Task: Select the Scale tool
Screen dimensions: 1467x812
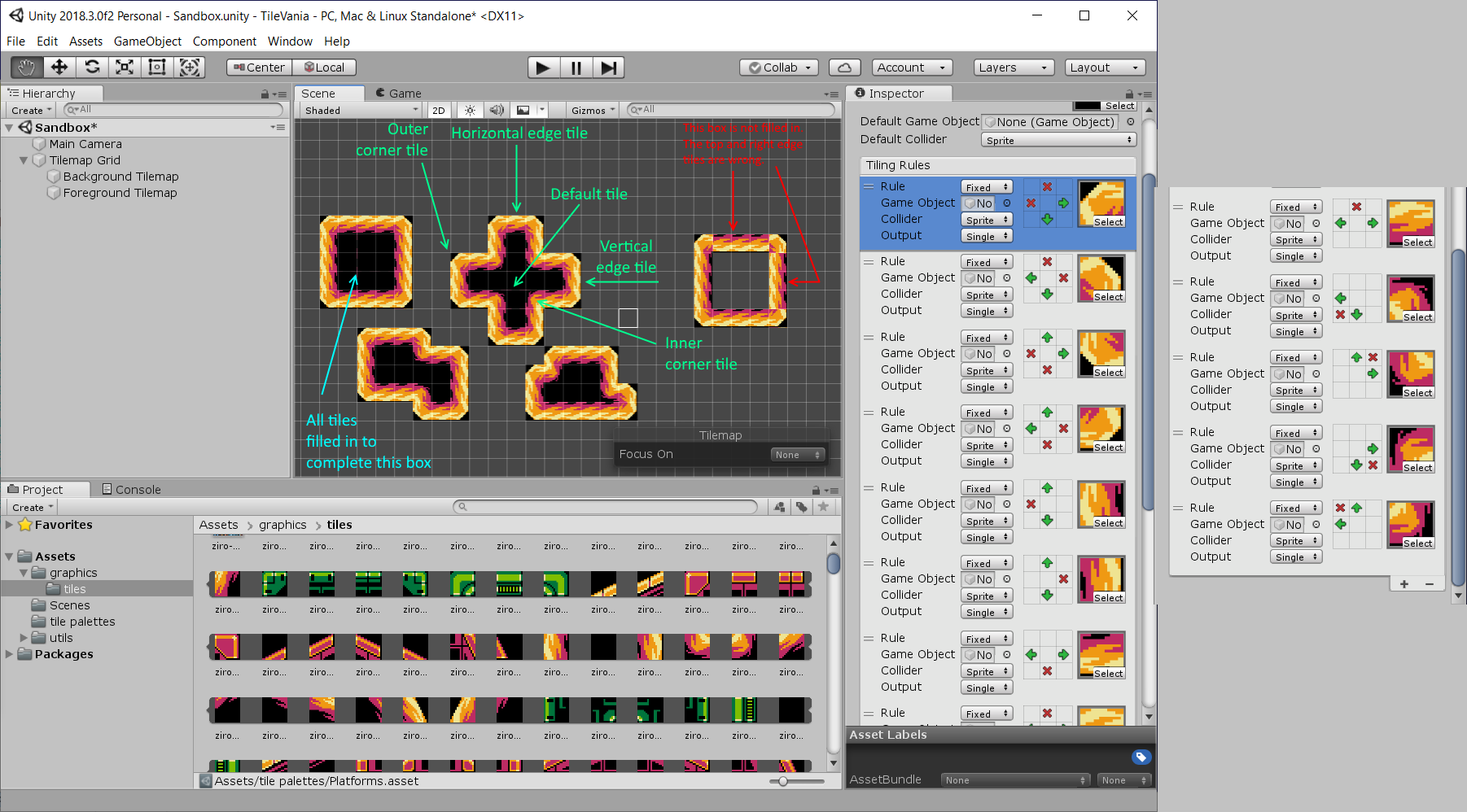Action: point(125,68)
